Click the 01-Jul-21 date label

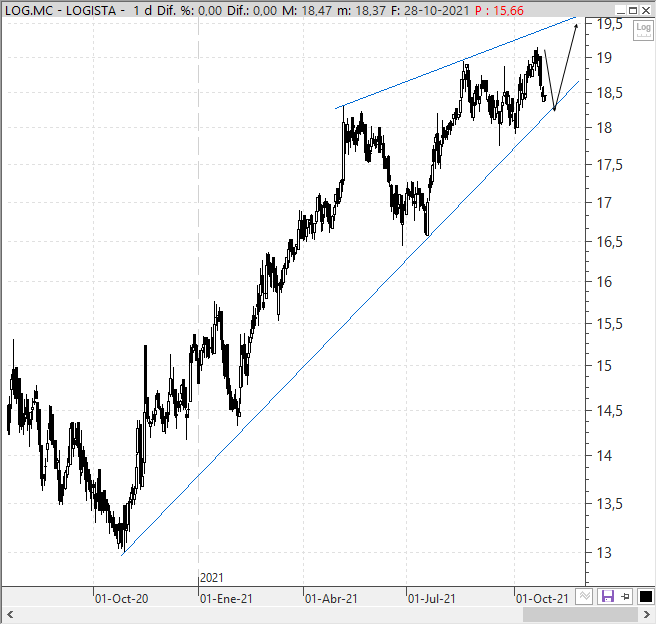[x=432, y=599]
